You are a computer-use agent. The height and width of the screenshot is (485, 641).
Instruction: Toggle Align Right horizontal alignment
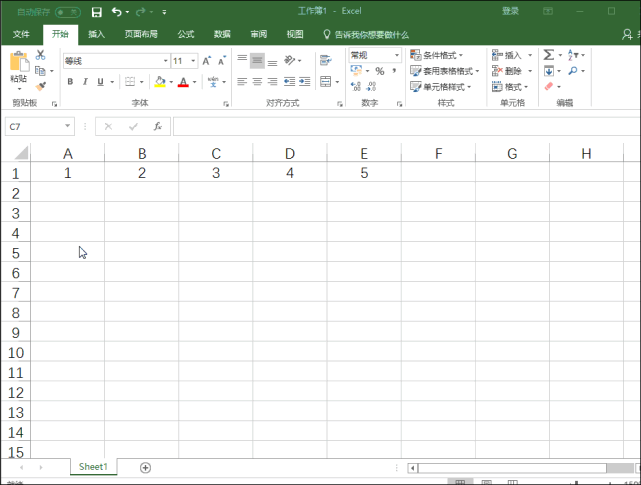tap(272, 82)
